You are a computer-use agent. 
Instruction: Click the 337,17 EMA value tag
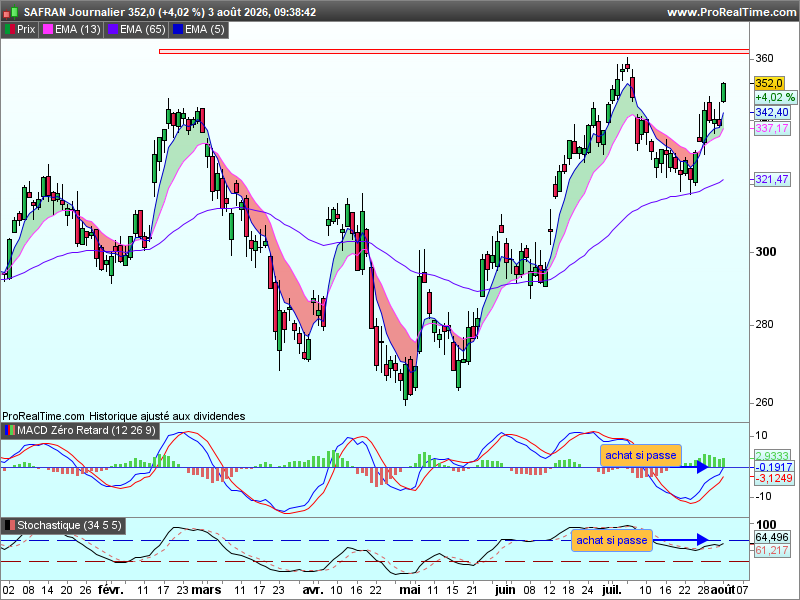pyautogui.click(x=772, y=128)
